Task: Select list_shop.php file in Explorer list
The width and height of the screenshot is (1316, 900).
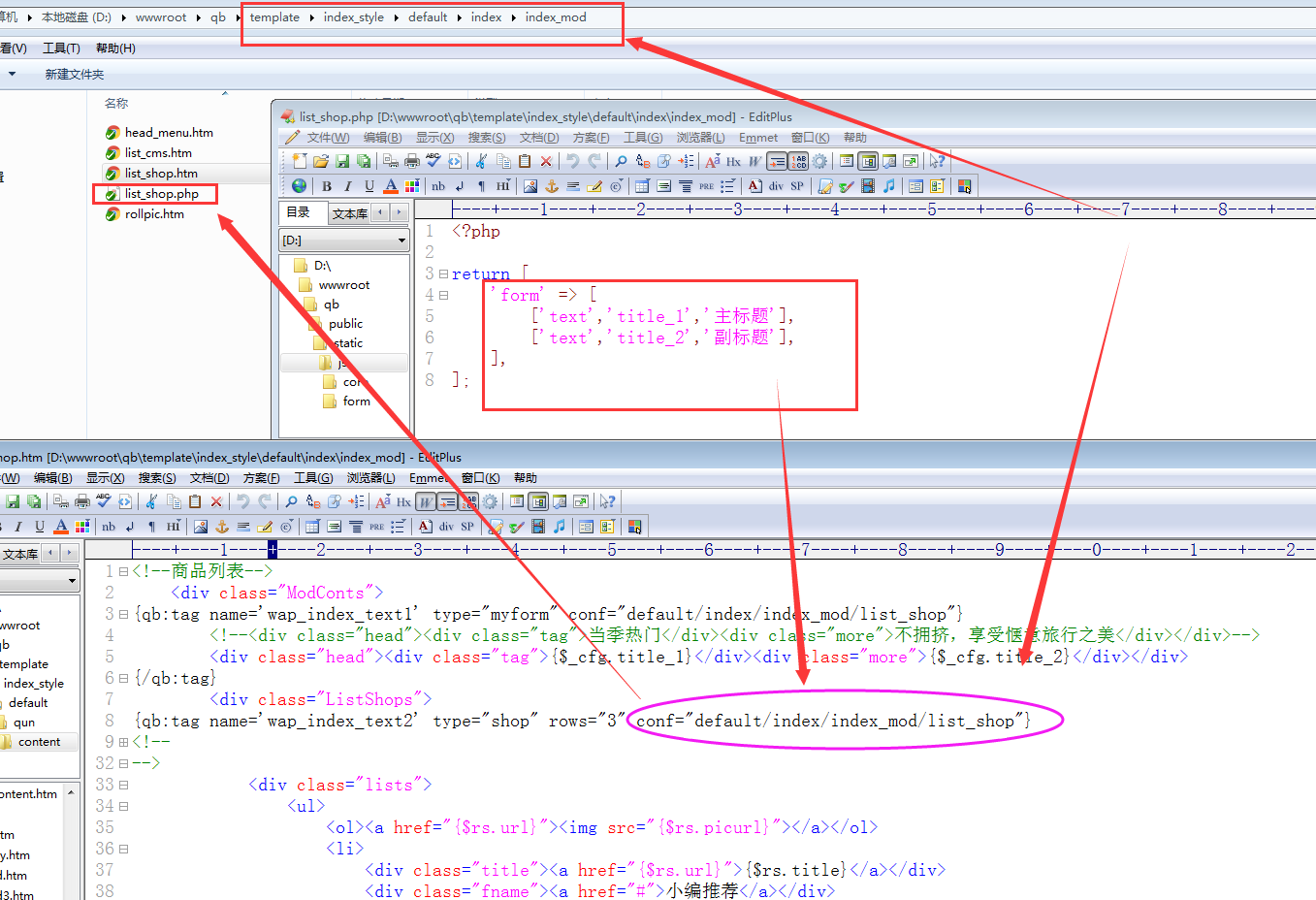Action: tap(161, 194)
